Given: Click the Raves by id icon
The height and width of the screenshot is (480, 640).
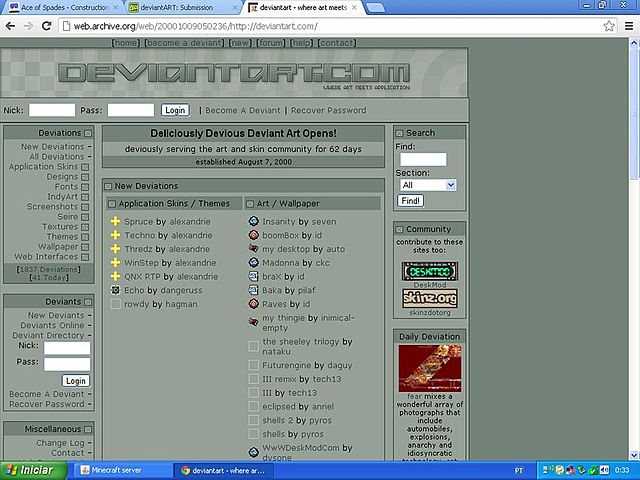Looking at the screenshot, I should click(x=253, y=304).
